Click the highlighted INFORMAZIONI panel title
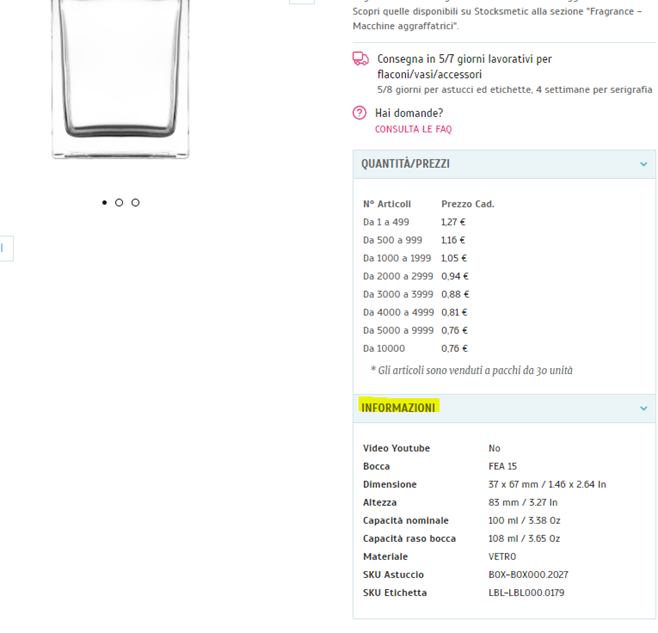Screen dimensions: 658x633 pos(399,408)
